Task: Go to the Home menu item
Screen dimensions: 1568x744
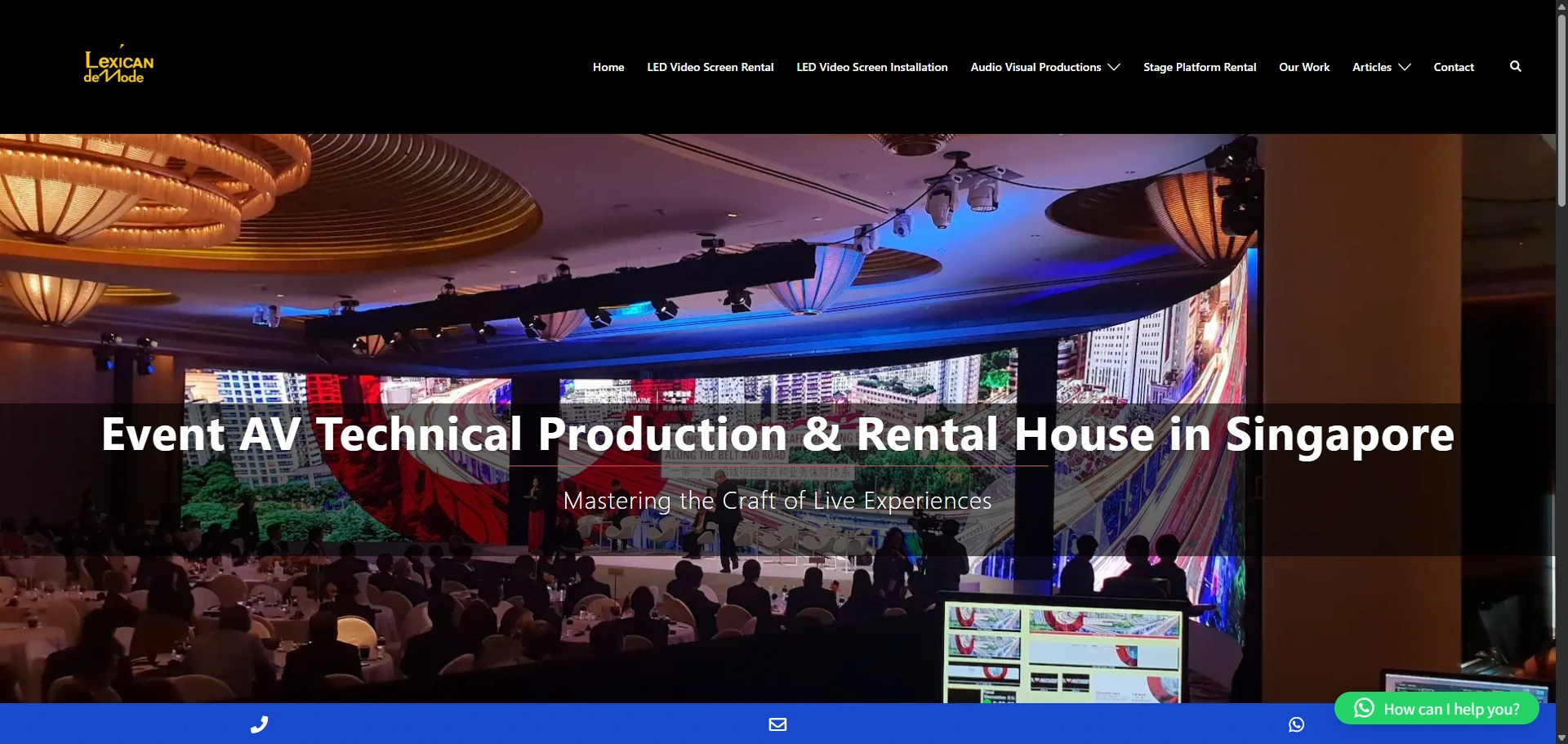Action: (x=608, y=67)
